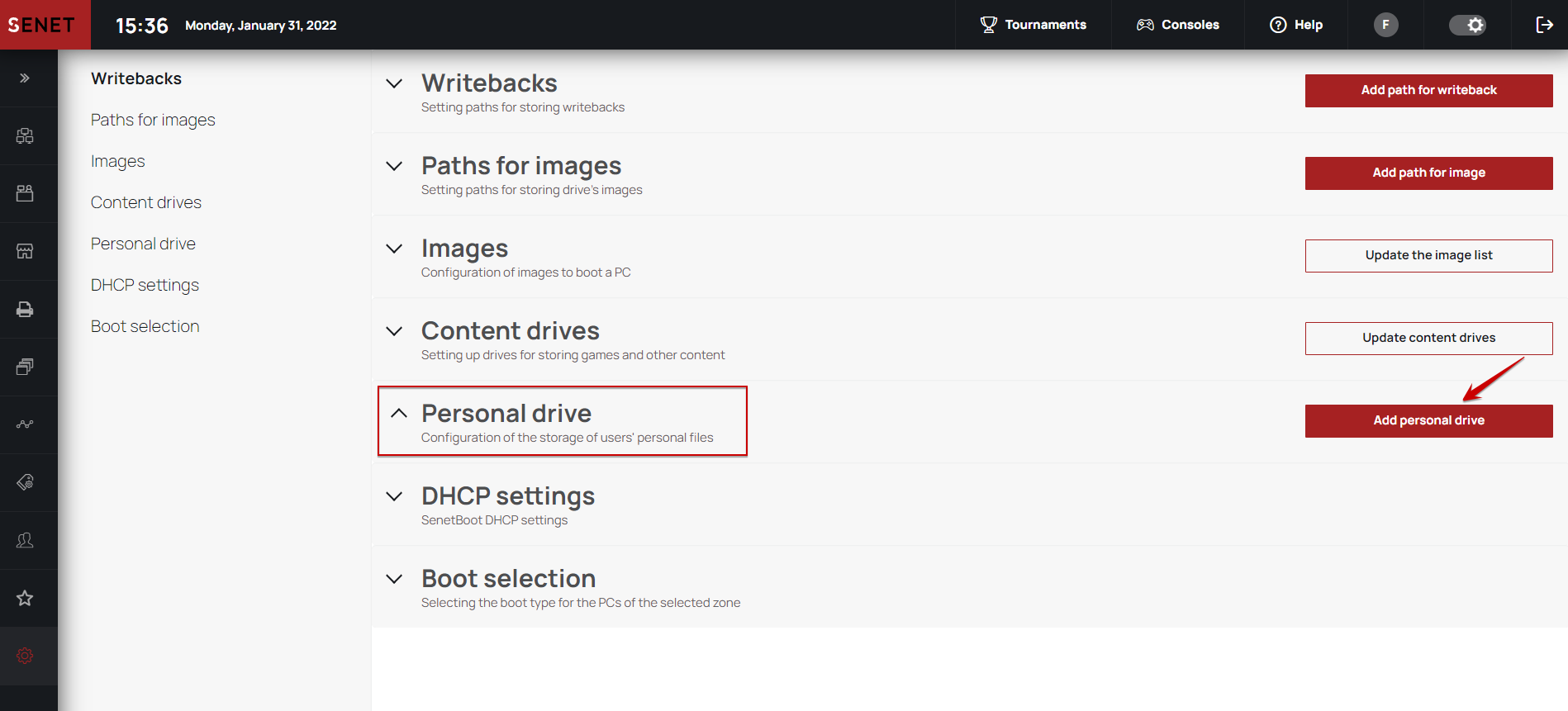Open the price tag icon in sidebar
The height and width of the screenshot is (711, 1568).
25,482
